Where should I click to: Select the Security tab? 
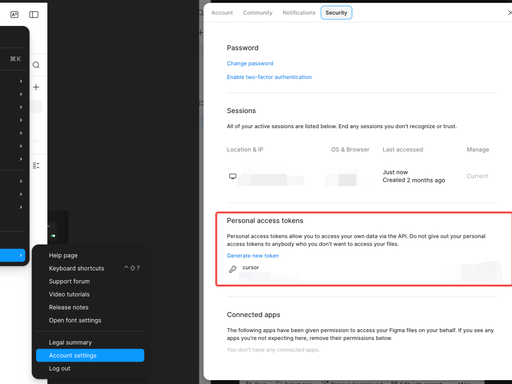point(336,13)
